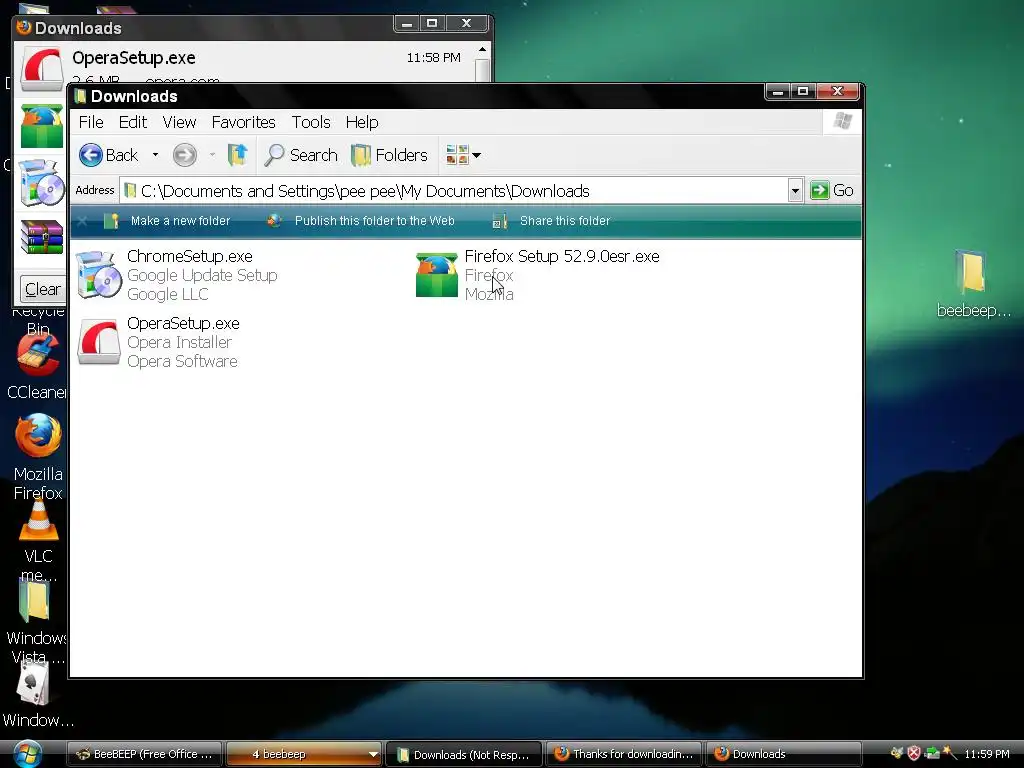
Task: Click the BeeBEEP bee tray icon
Action: pyautogui.click(x=896, y=754)
